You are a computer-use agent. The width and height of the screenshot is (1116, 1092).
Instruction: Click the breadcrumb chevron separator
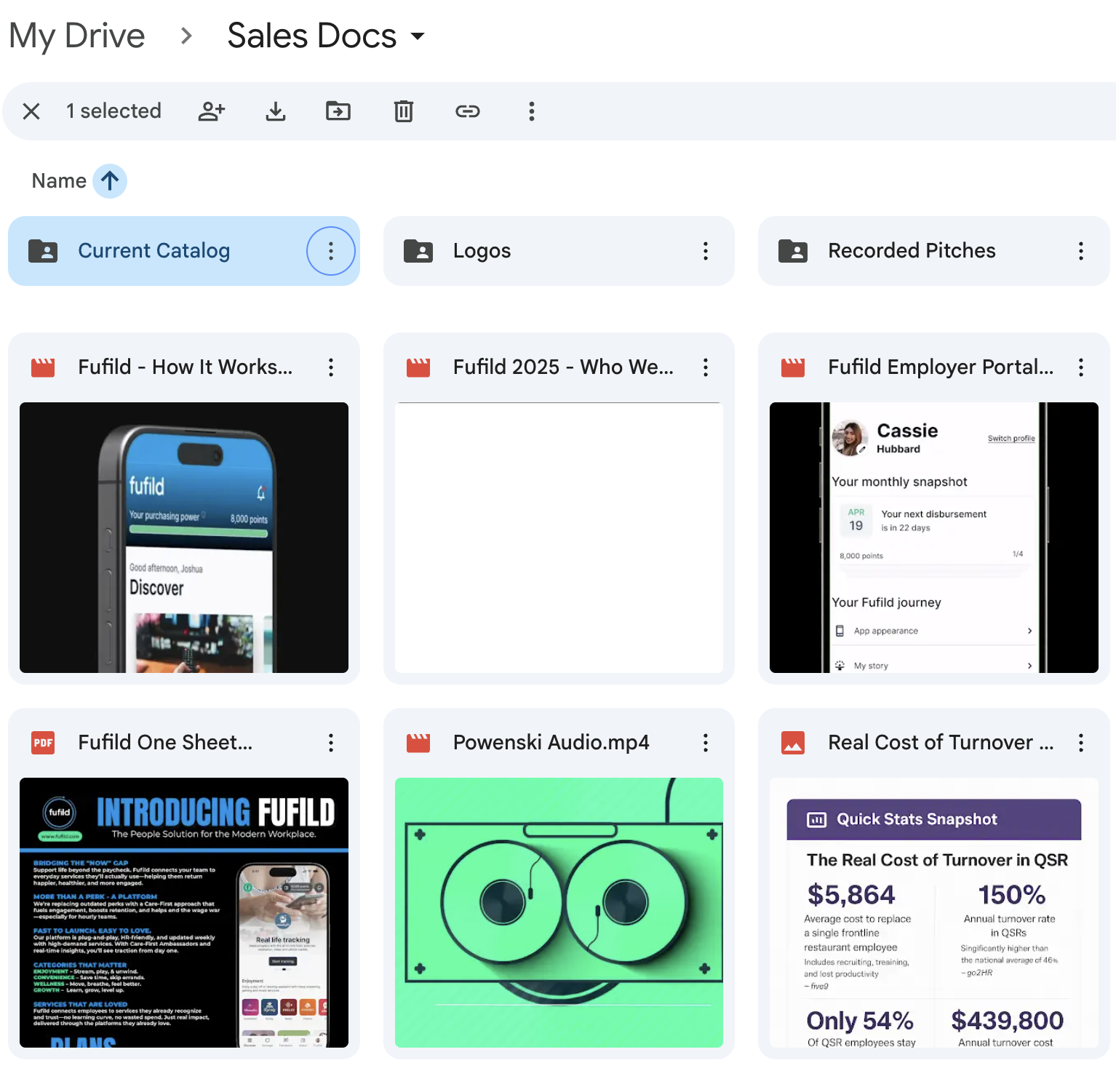[187, 36]
